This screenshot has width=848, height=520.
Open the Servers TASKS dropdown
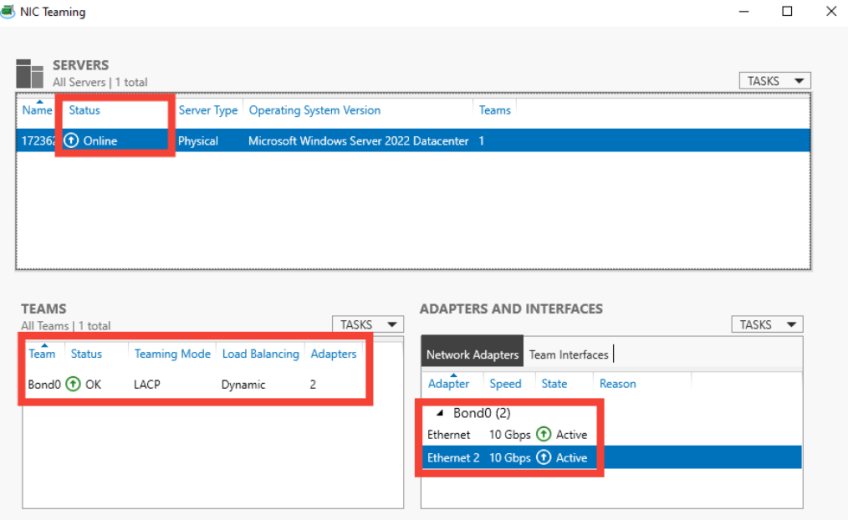[x=776, y=81]
